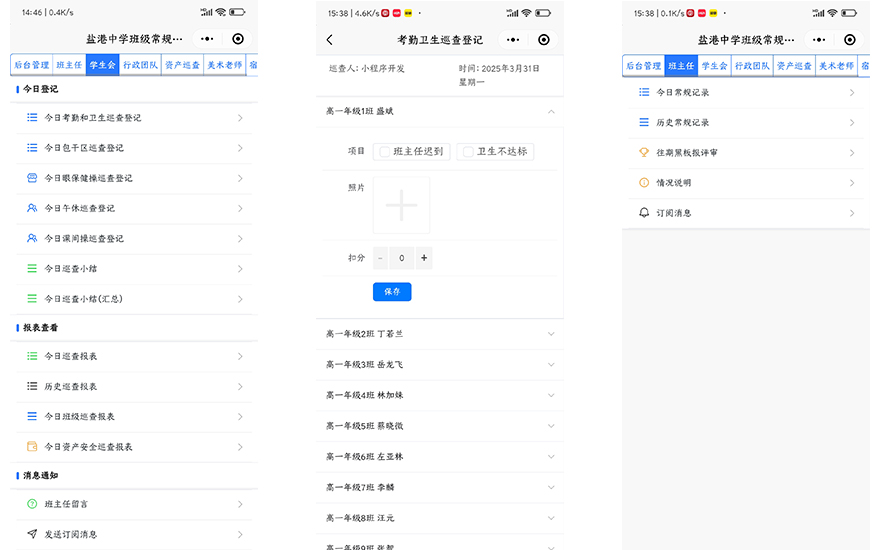Open the 往期黑板报评审 entry

coord(746,152)
